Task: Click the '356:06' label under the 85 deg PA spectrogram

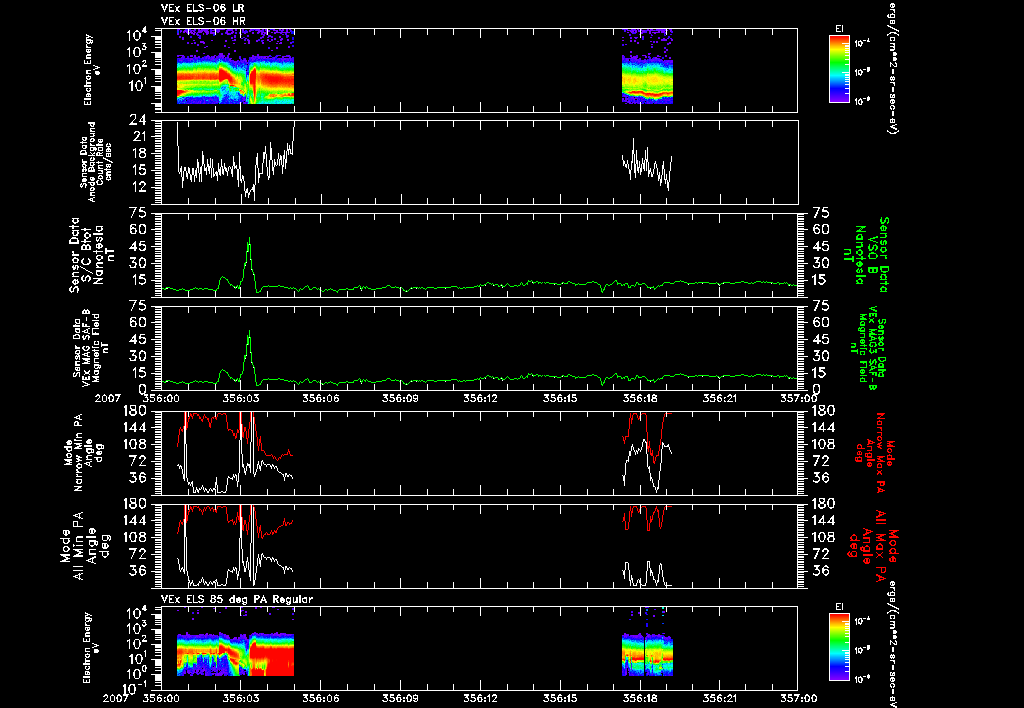Action: click(321, 698)
